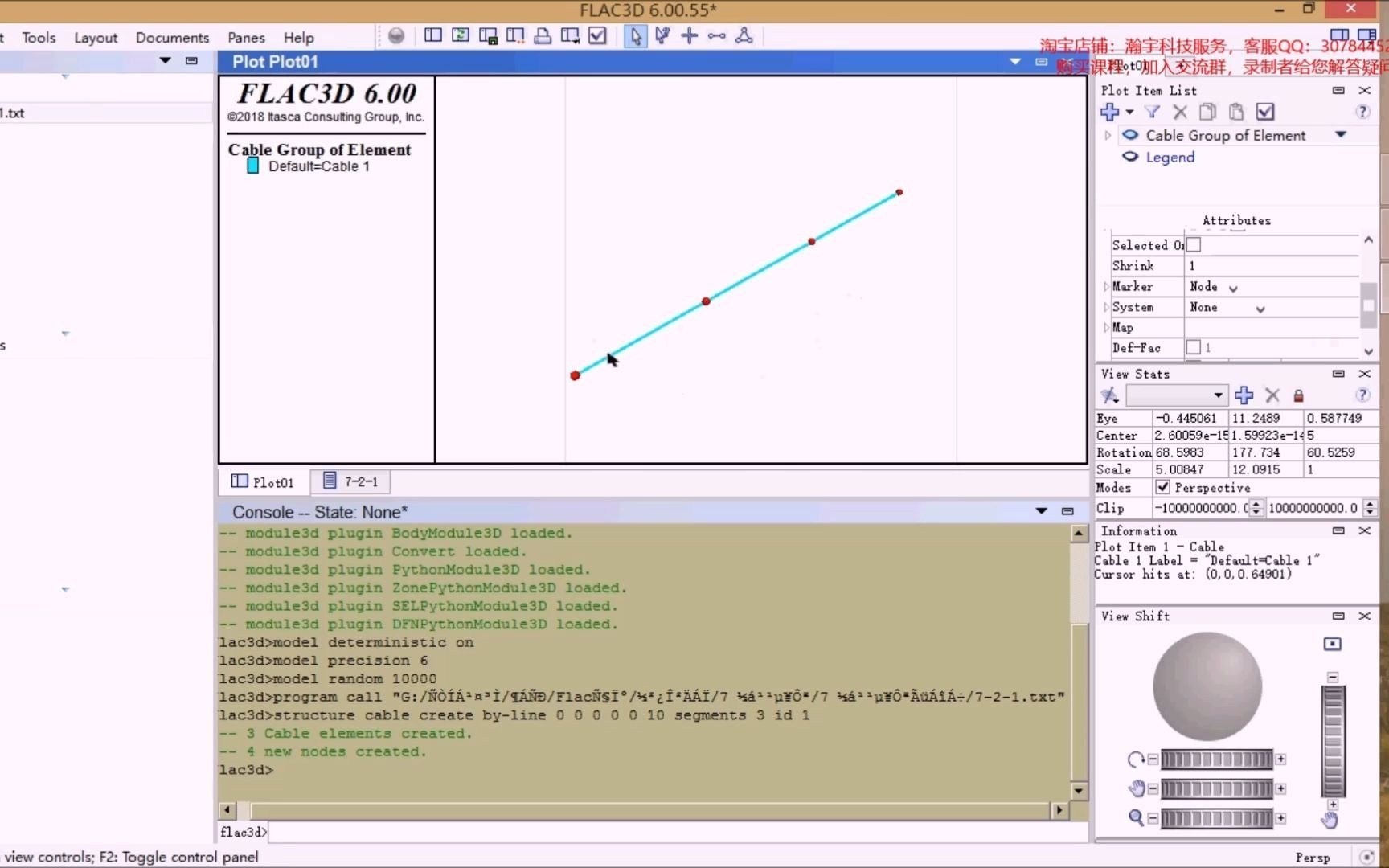Screen dimensions: 1389x868
Task: Open the Documents menu
Action: click(x=172, y=37)
